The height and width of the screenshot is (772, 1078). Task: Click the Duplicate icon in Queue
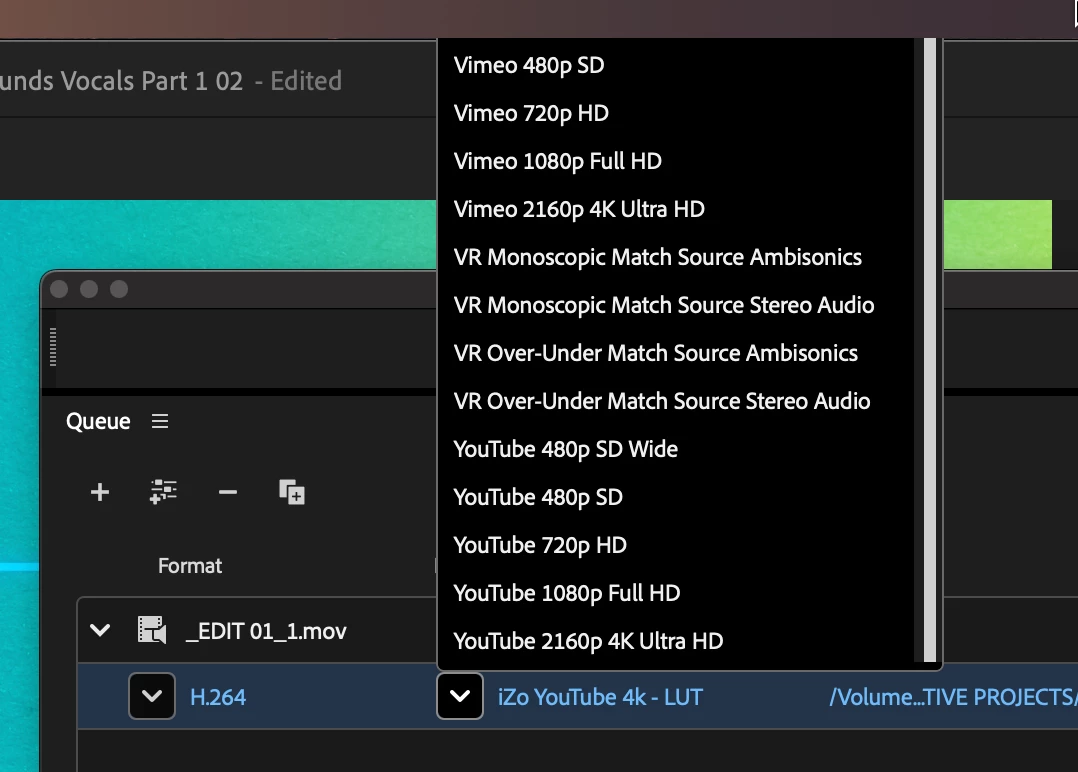292,492
